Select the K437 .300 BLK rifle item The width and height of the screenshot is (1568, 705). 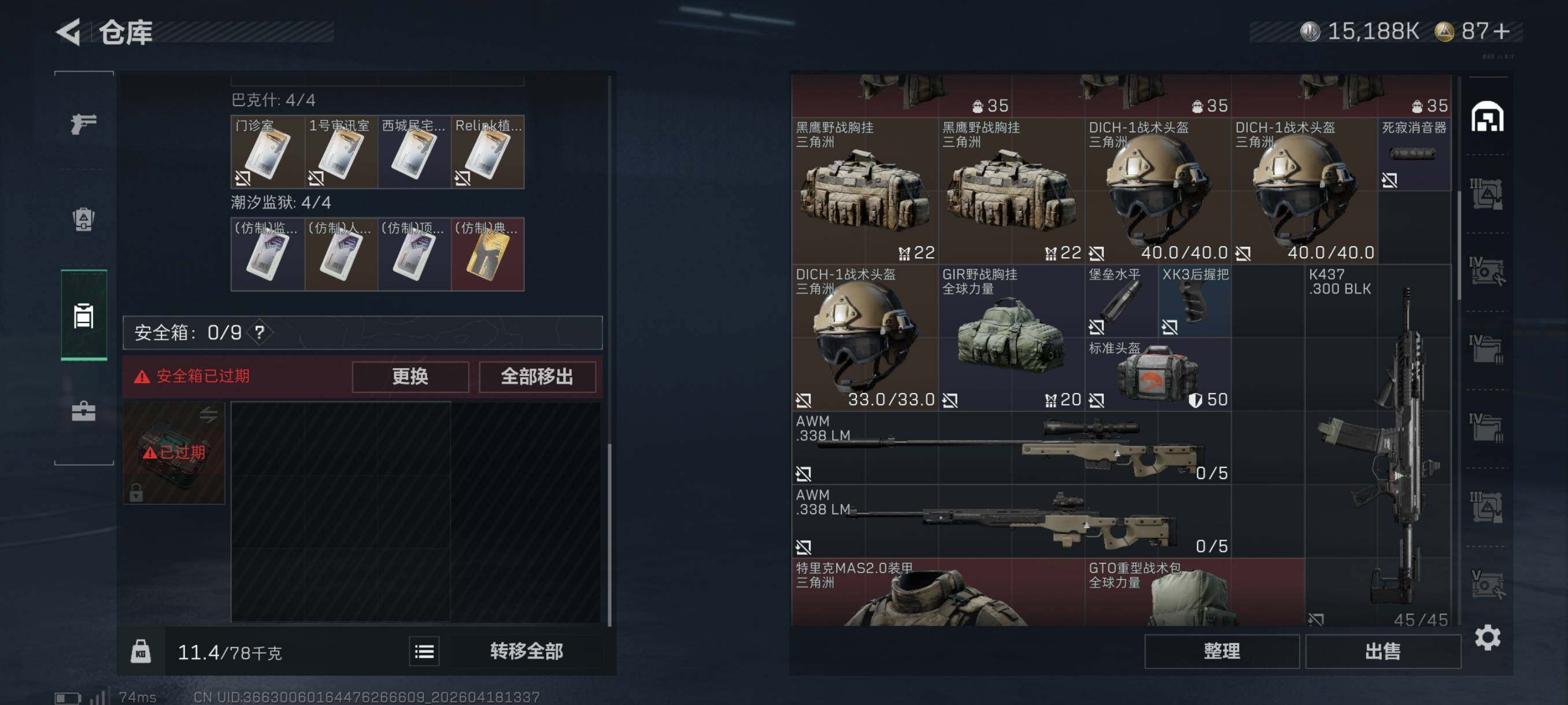point(1378,446)
